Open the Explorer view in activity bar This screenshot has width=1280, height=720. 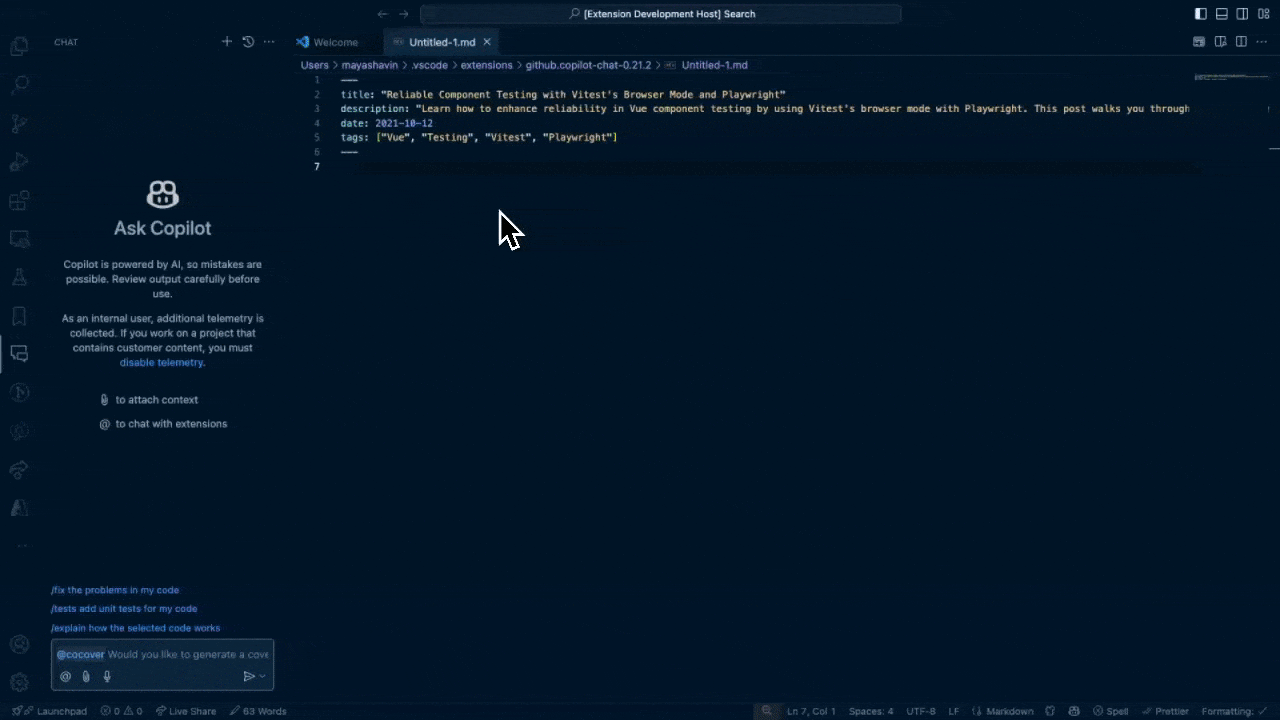click(x=19, y=46)
